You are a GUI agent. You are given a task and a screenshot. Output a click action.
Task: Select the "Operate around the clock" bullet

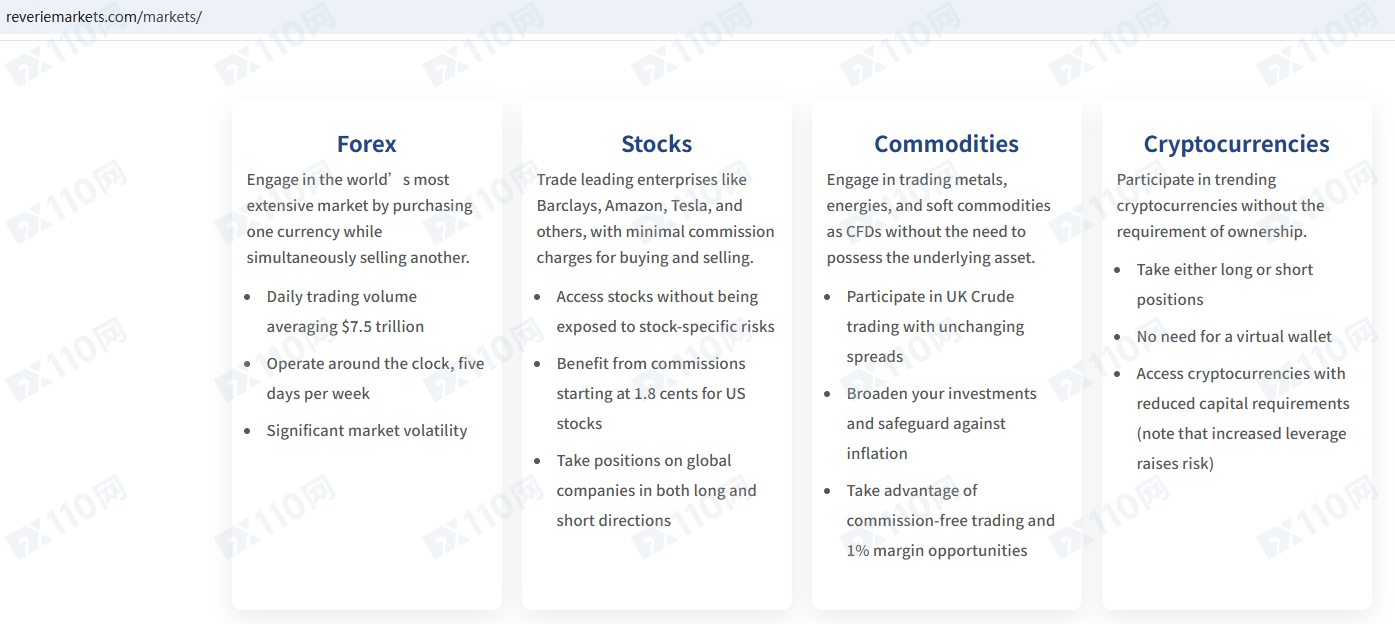pyautogui.click(x=375, y=378)
